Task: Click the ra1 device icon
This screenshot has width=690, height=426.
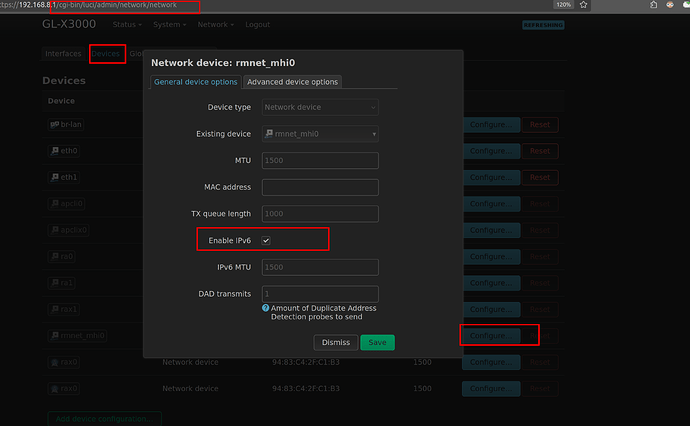Action: click(55, 283)
